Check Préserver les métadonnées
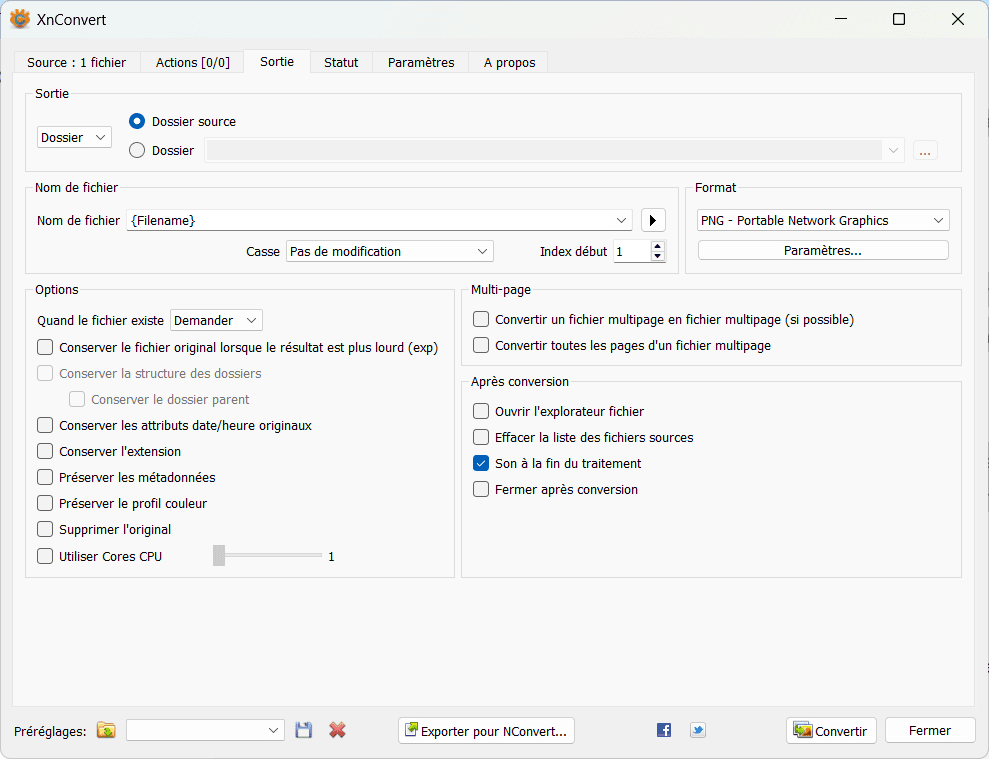The height and width of the screenshot is (759, 989). click(45, 477)
